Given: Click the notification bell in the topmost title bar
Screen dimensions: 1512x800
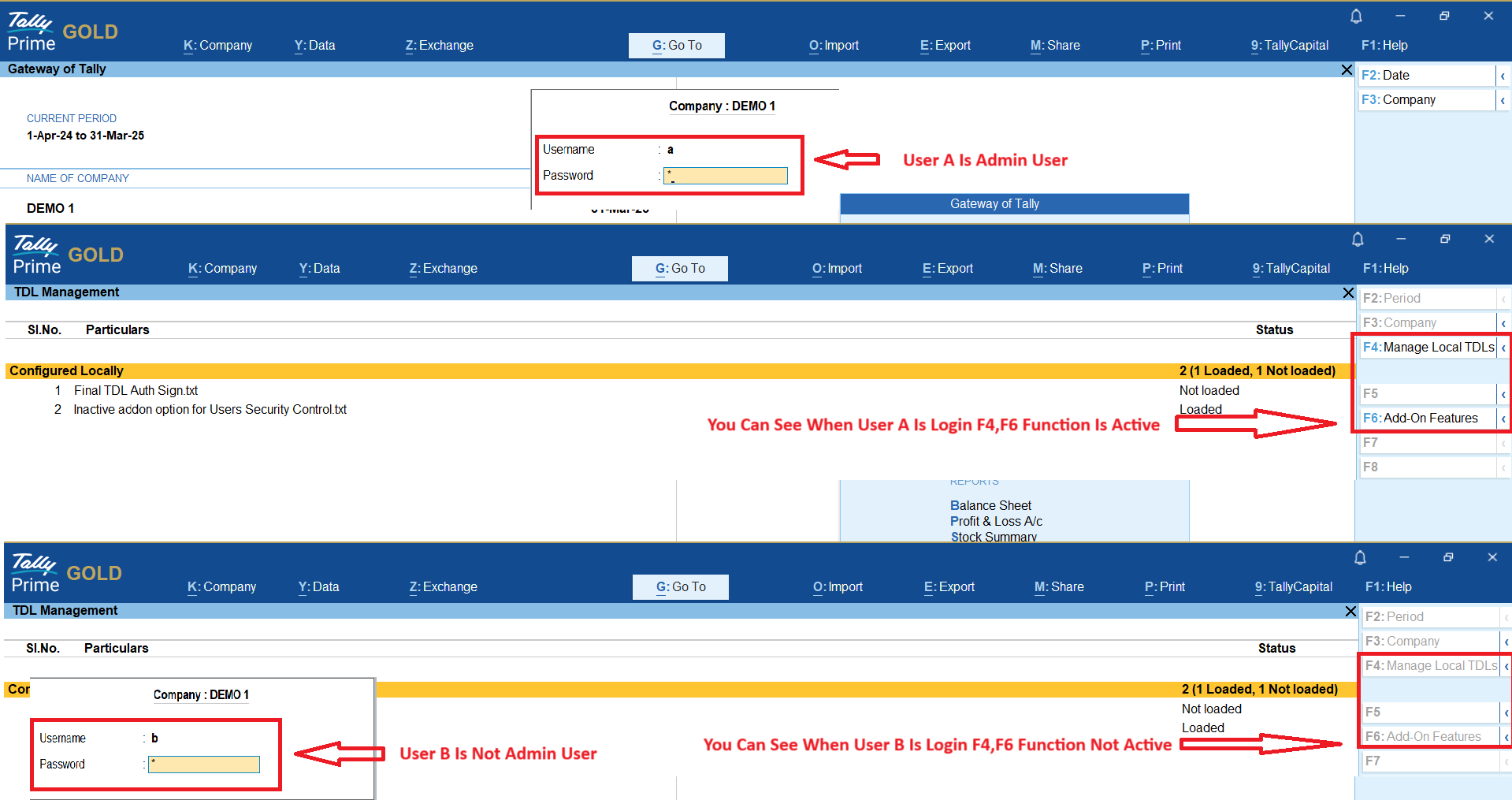Looking at the screenshot, I should (x=1356, y=16).
